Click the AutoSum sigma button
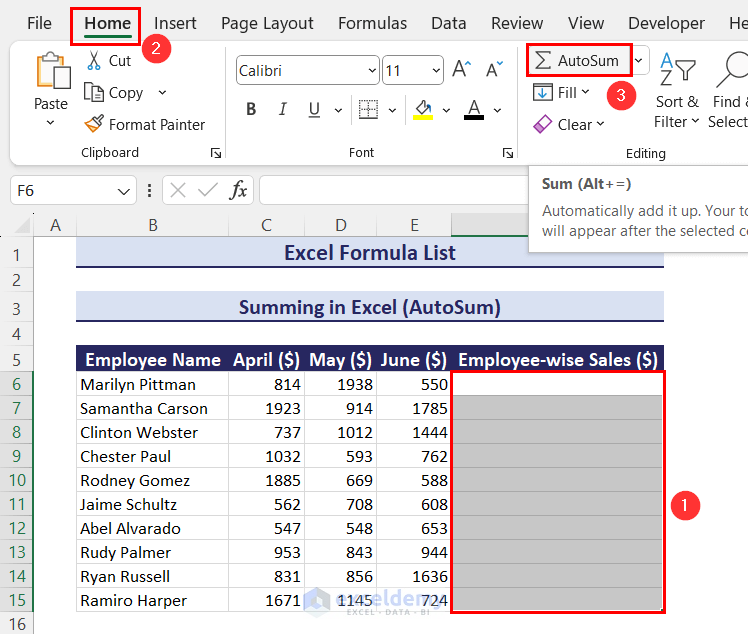Viewport: 748px width, 634px height. point(578,61)
